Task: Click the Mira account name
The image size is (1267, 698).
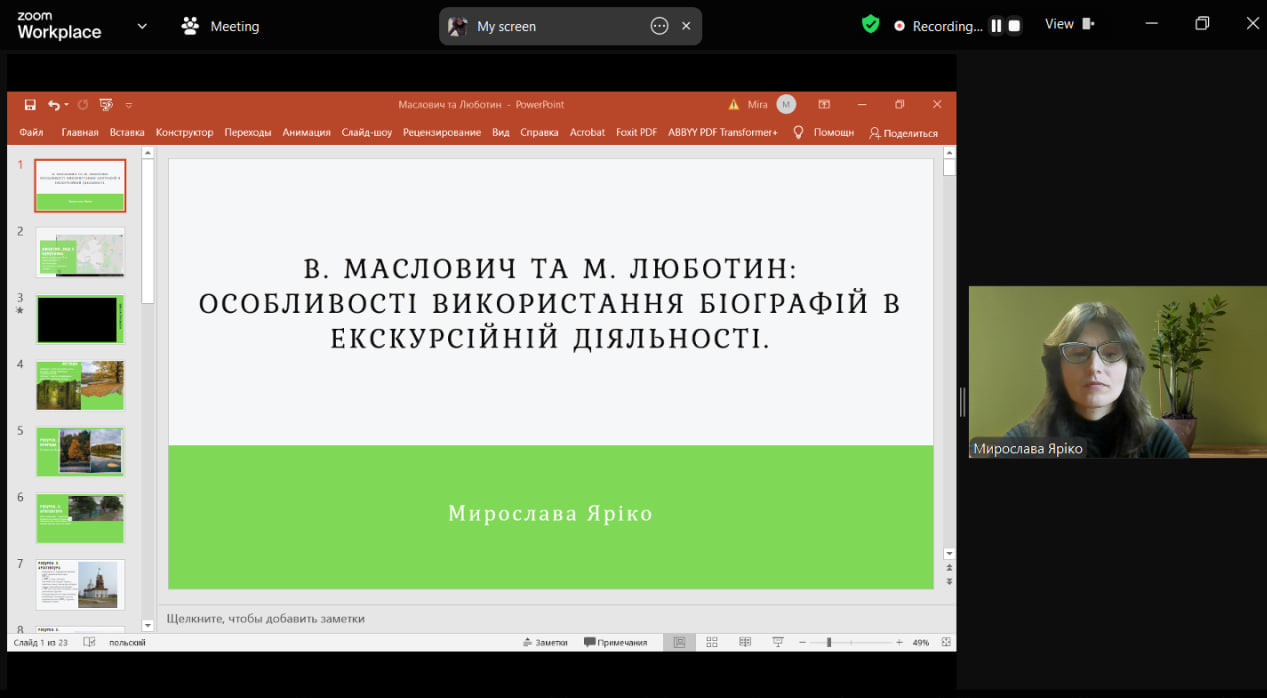Action: coord(758,104)
